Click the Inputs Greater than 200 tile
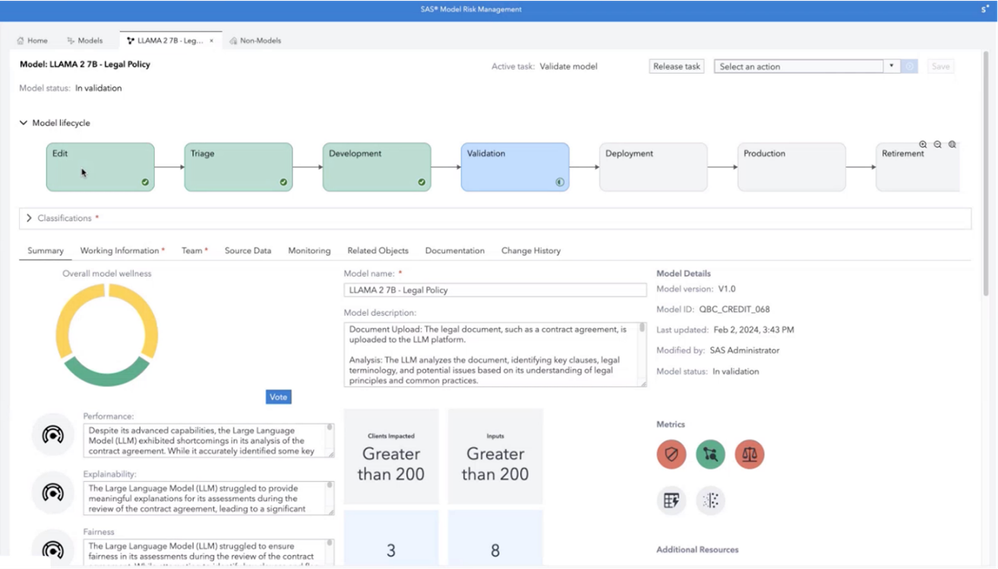 [495, 456]
